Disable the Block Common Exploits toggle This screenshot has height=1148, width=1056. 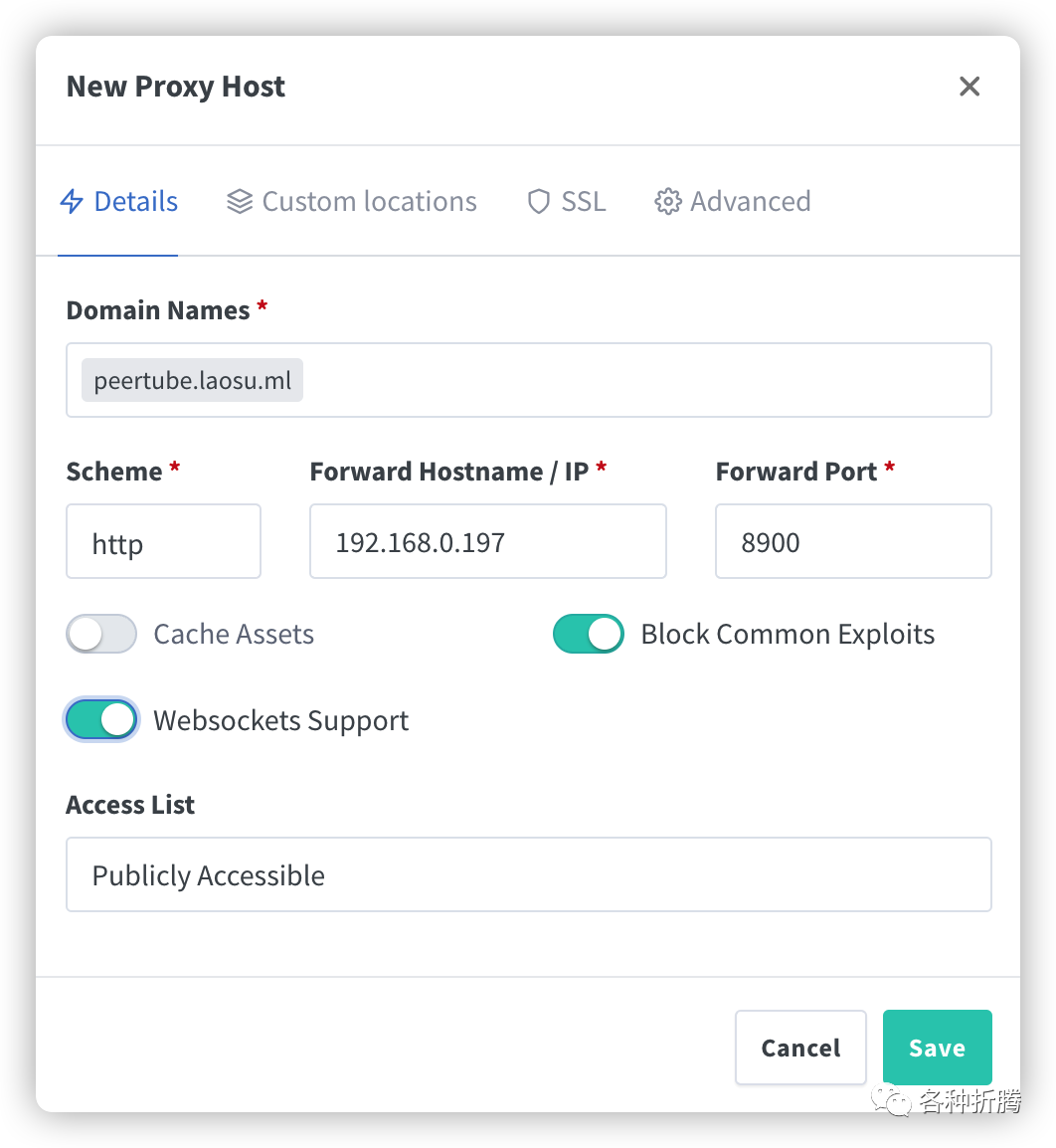[x=589, y=634]
